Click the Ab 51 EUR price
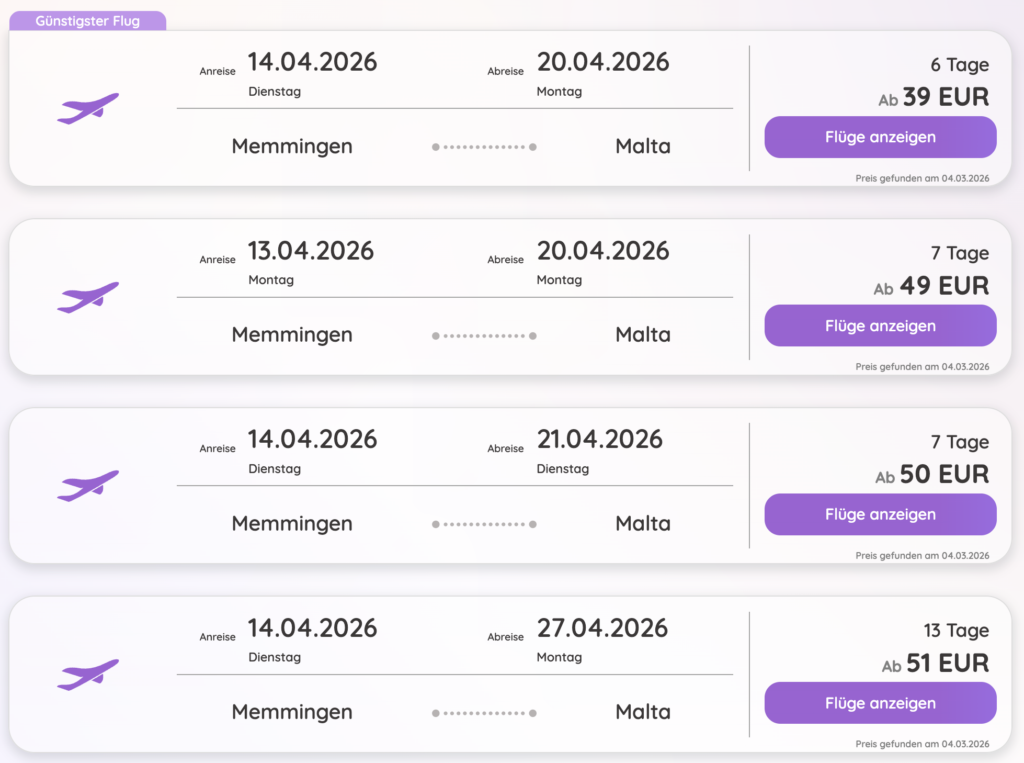 (x=935, y=663)
